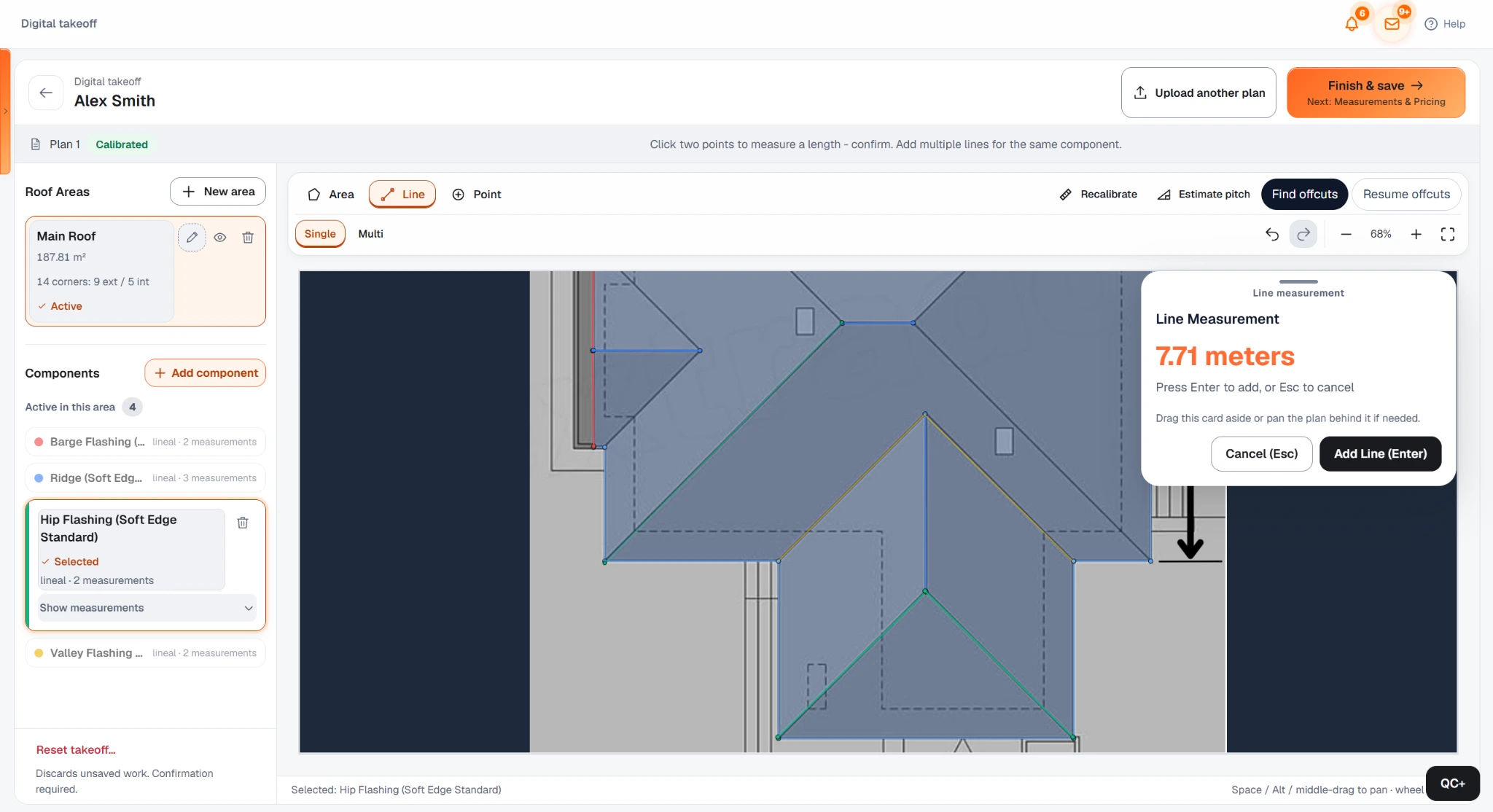Click Add component button

tap(205, 373)
